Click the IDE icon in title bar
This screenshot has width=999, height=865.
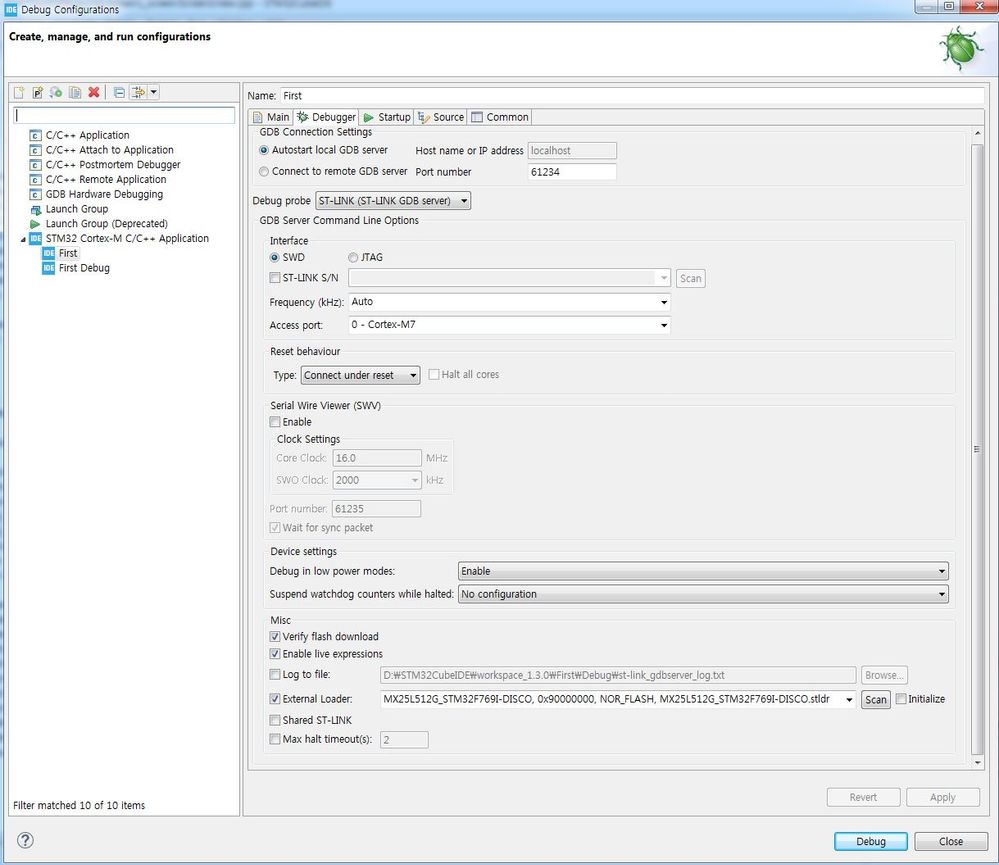coord(11,10)
